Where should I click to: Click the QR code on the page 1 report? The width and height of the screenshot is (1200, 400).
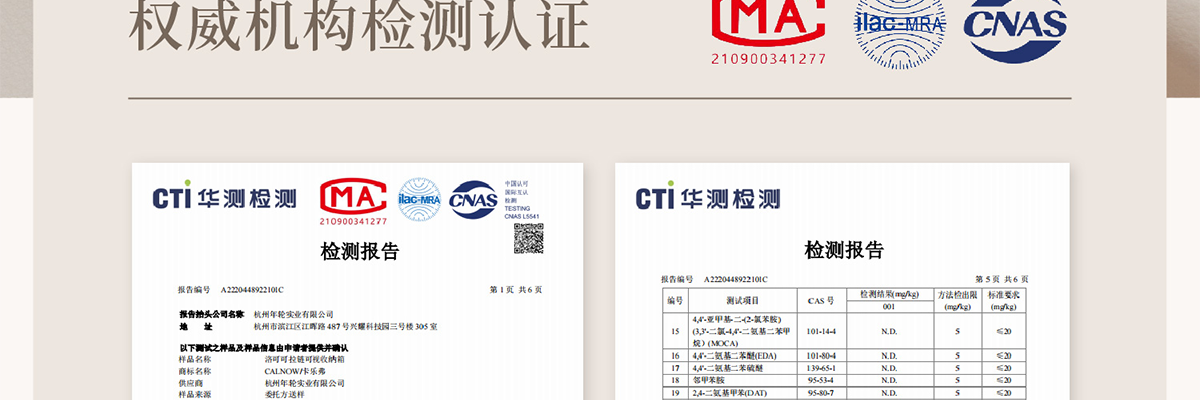coord(528,238)
